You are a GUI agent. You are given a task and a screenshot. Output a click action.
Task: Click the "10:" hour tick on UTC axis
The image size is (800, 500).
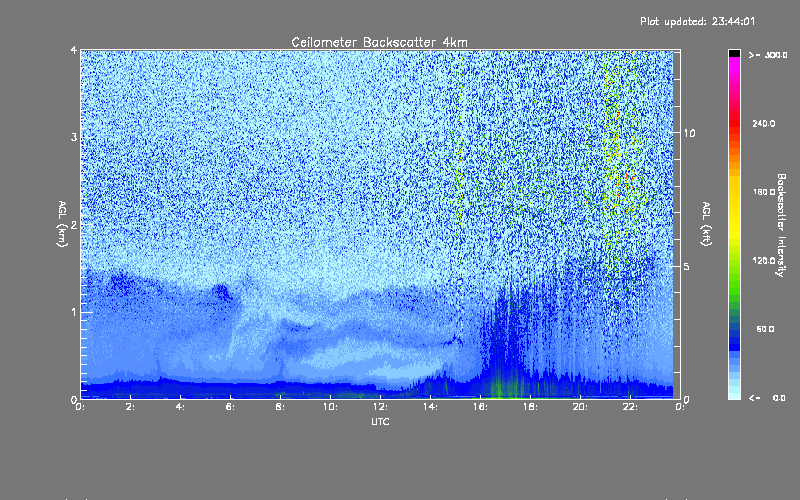330,407
